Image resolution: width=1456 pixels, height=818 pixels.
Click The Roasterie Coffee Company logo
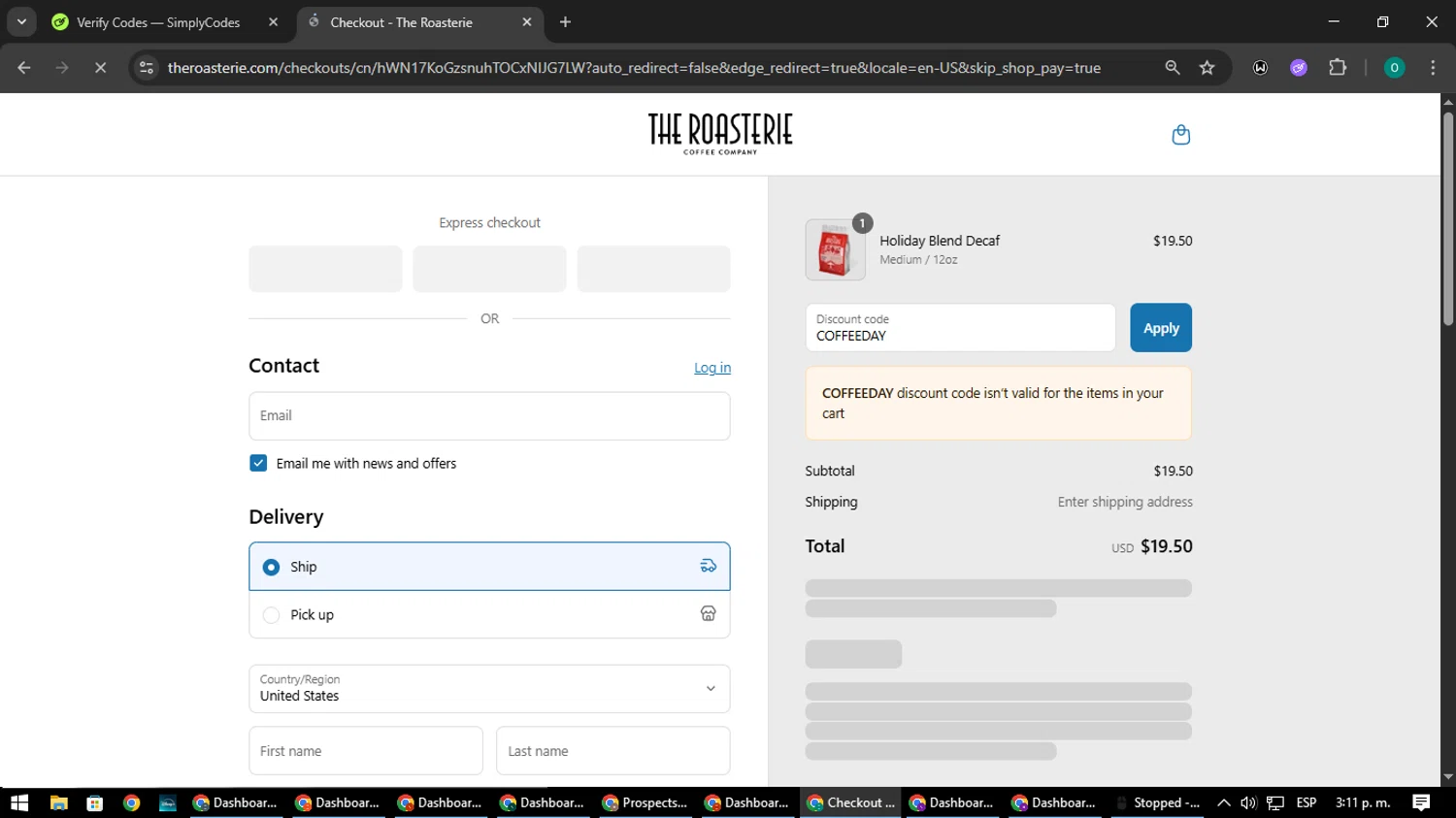pos(720,134)
